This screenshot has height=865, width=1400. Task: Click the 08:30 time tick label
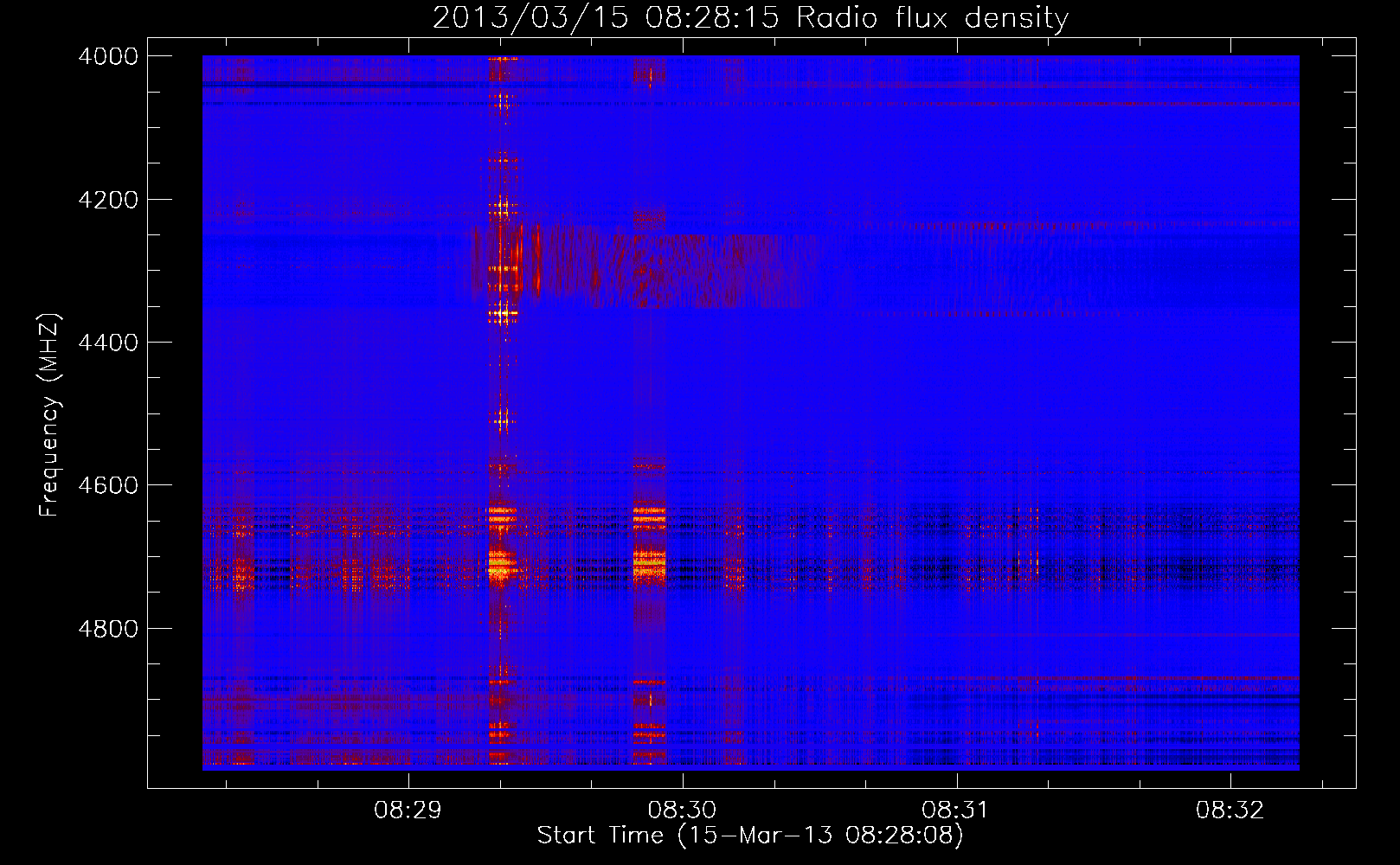click(682, 811)
